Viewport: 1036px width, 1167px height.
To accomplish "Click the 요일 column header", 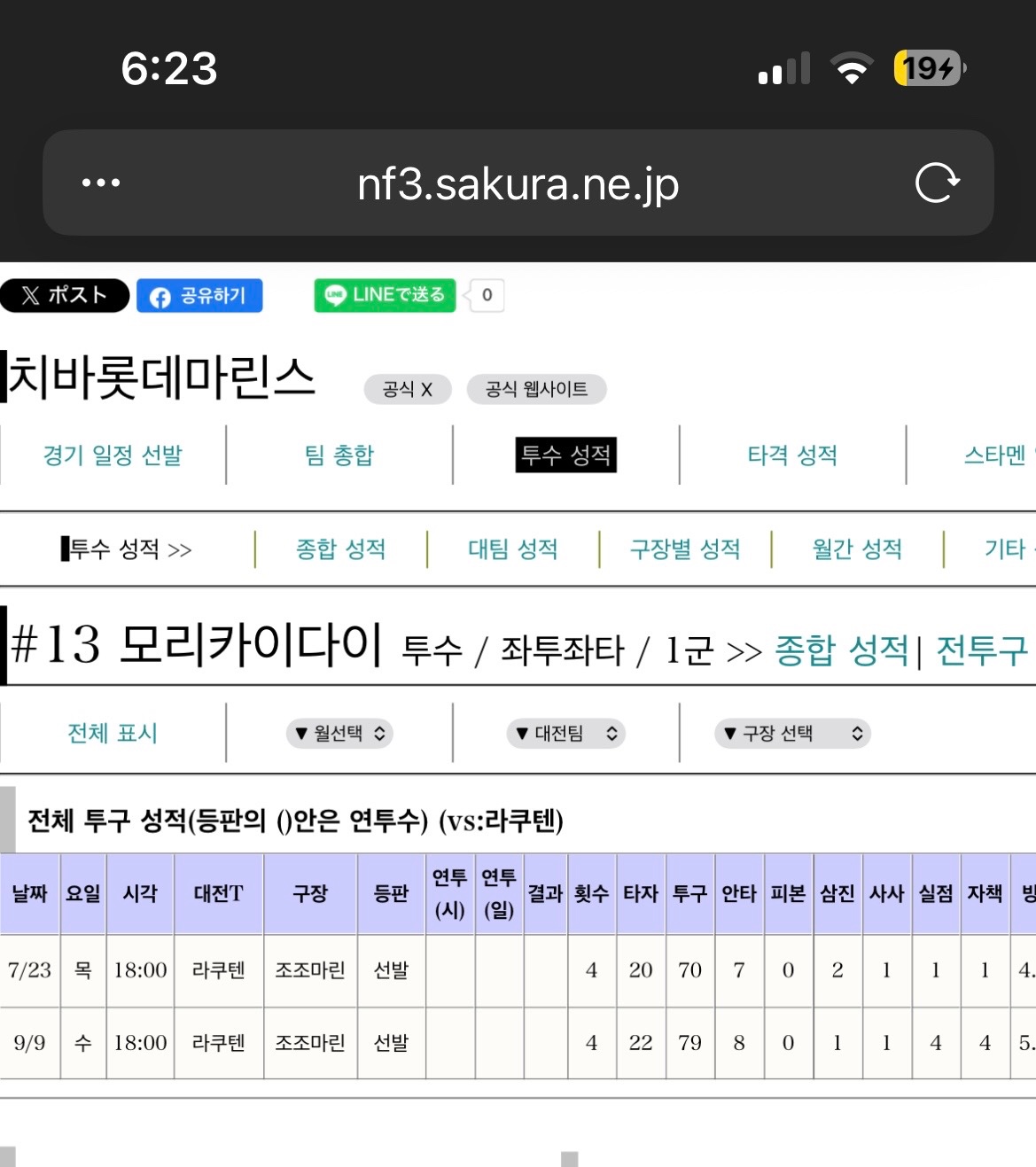I will (x=83, y=894).
